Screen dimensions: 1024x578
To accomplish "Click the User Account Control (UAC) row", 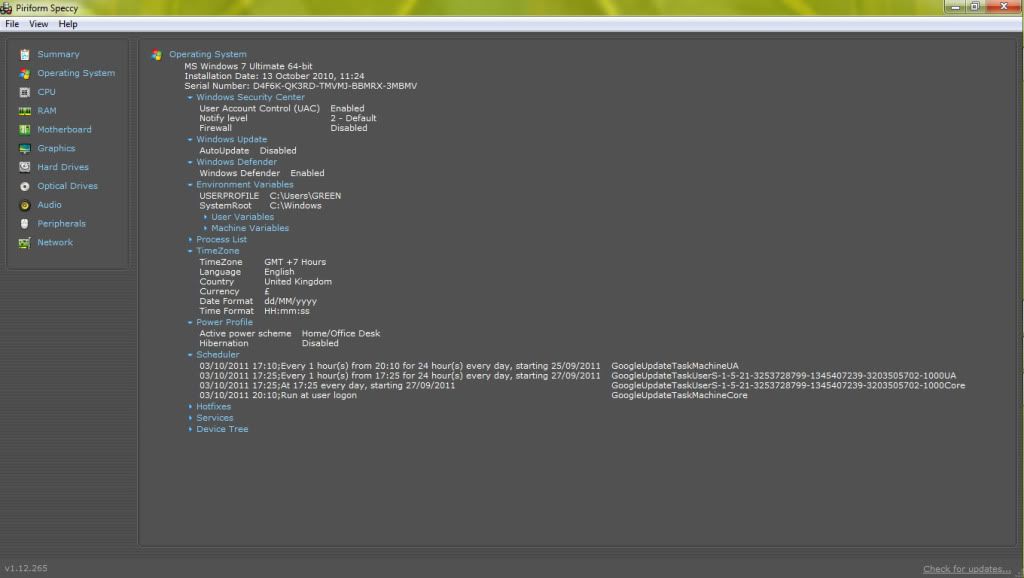I will (x=281, y=108).
